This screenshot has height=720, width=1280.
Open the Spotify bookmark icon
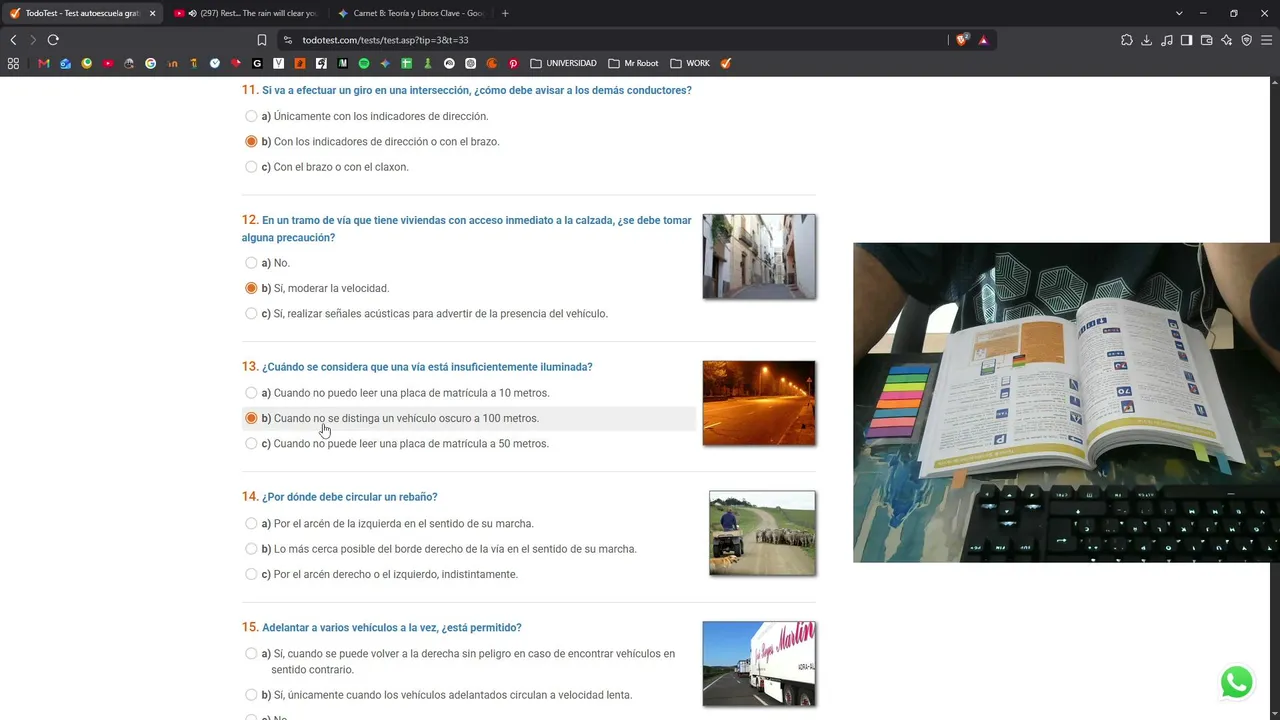point(364,63)
